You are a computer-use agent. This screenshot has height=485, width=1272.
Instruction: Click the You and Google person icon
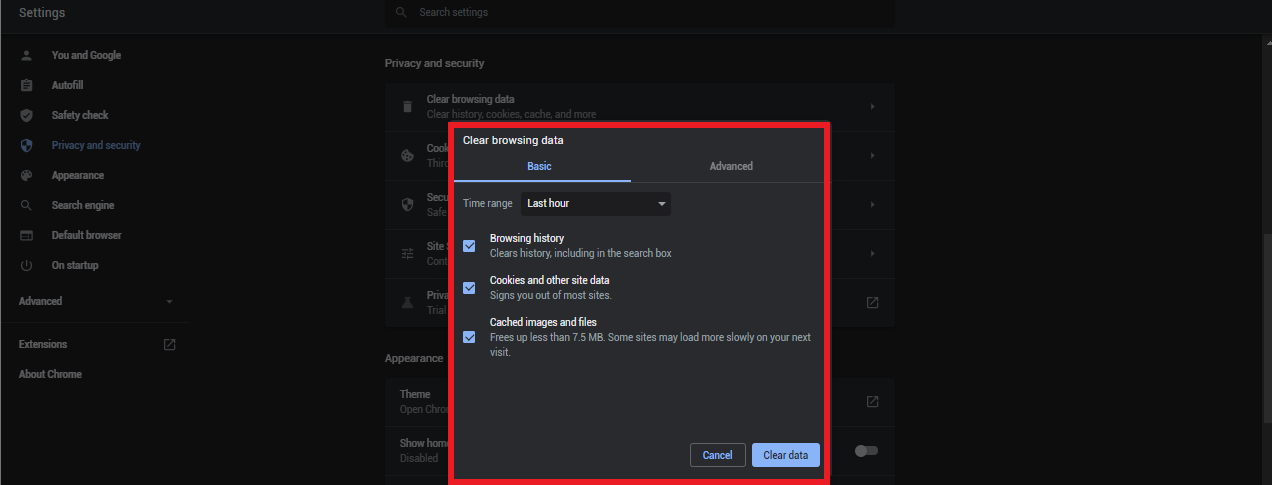coord(27,55)
